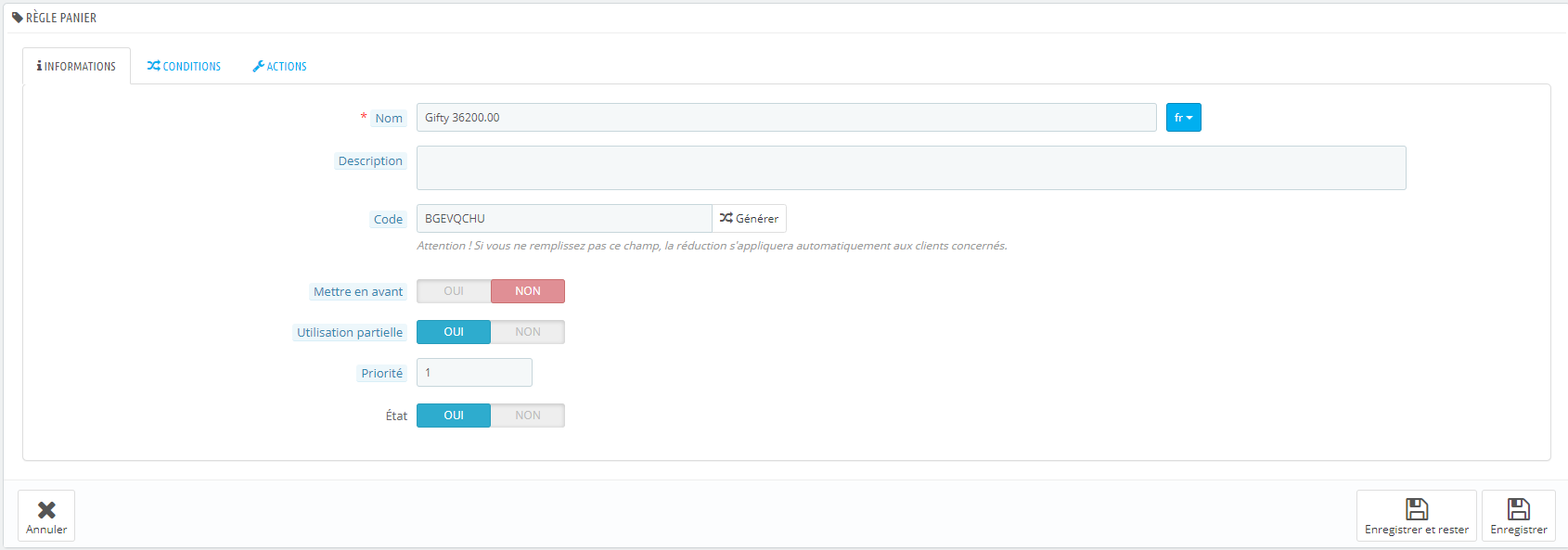This screenshot has height=550, width=1568.
Task: Switch to the Conditions tab
Action: (x=184, y=66)
